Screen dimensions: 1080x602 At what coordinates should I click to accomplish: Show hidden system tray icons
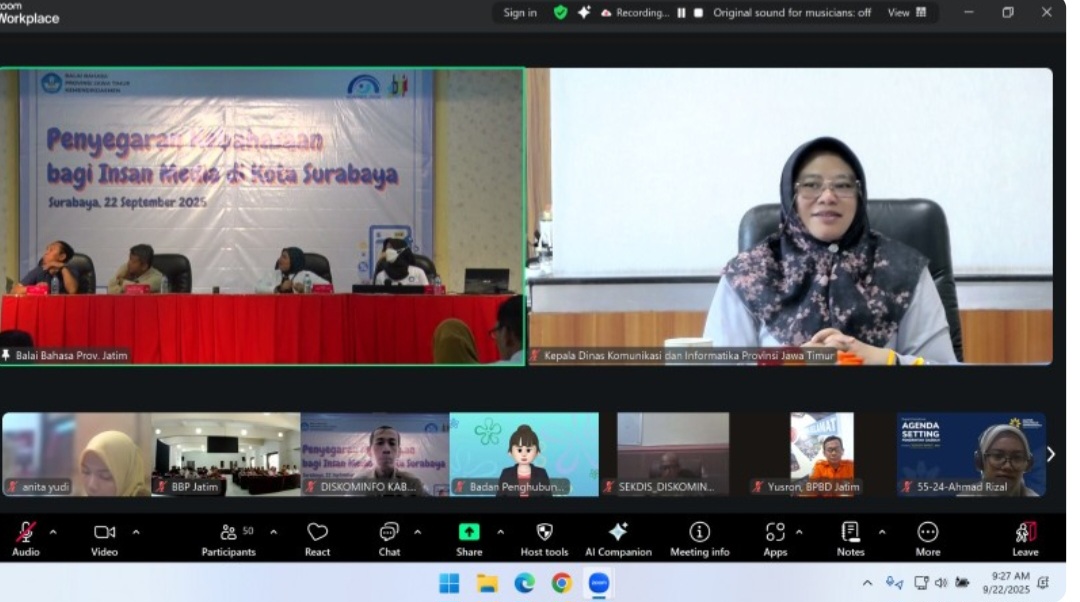pos(867,583)
